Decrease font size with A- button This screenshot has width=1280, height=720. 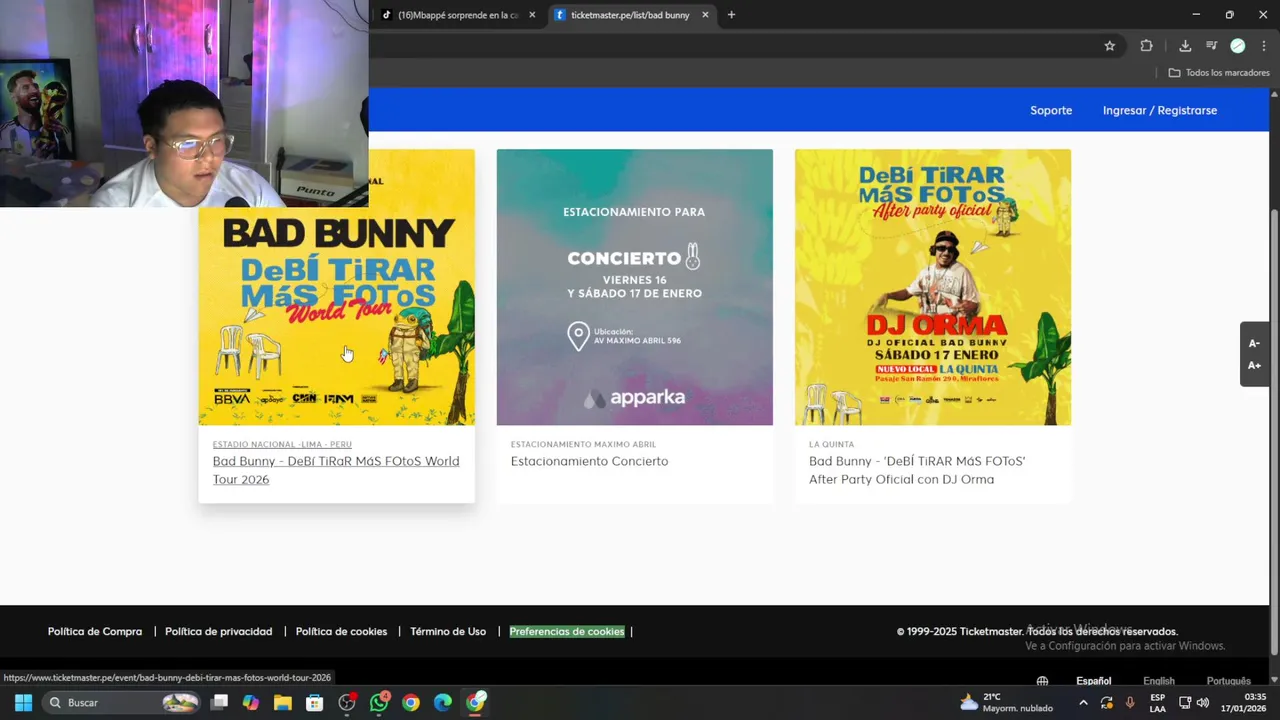click(x=1254, y=344)
